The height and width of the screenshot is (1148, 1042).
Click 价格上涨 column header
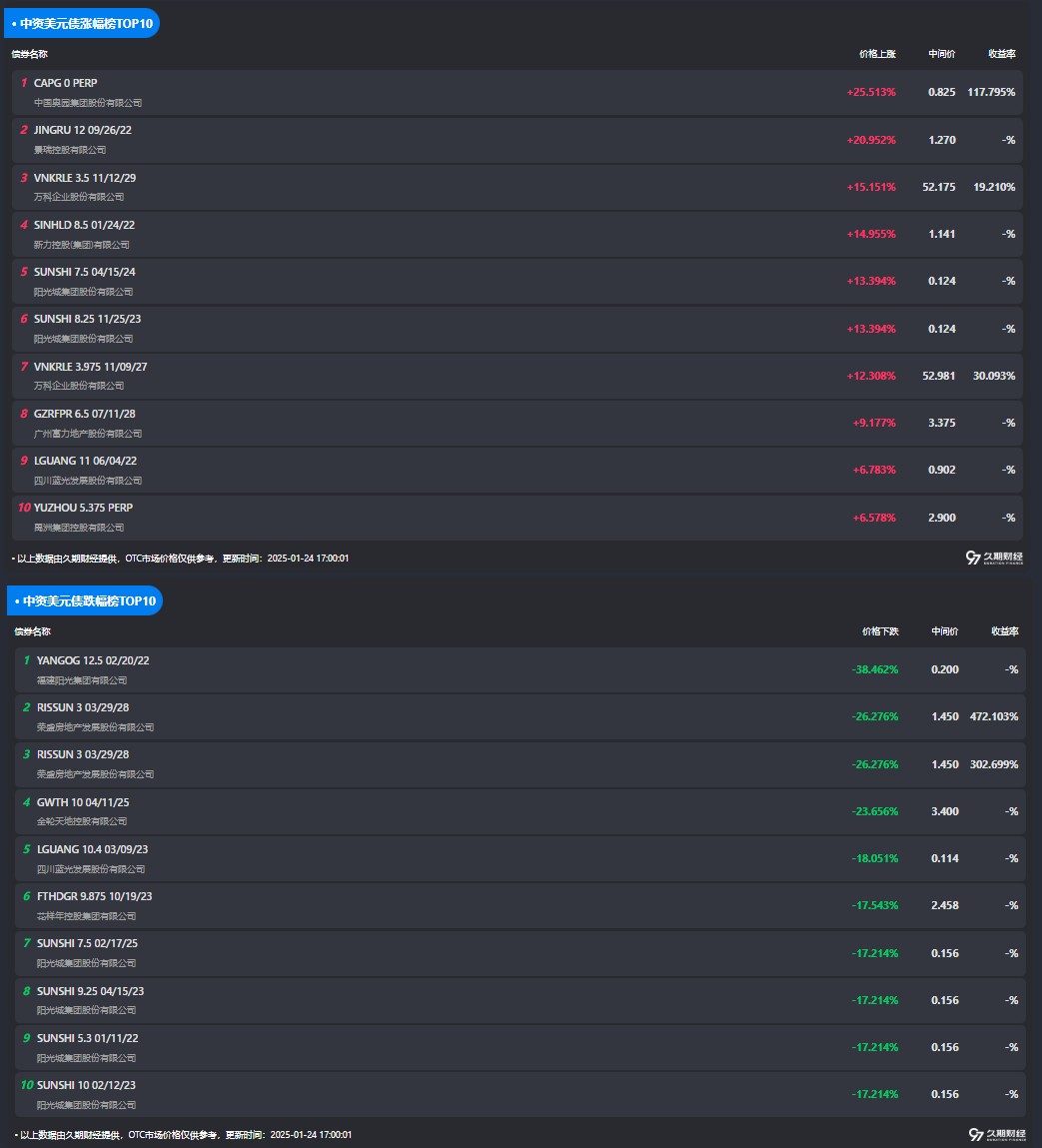(x=877, y=54)
